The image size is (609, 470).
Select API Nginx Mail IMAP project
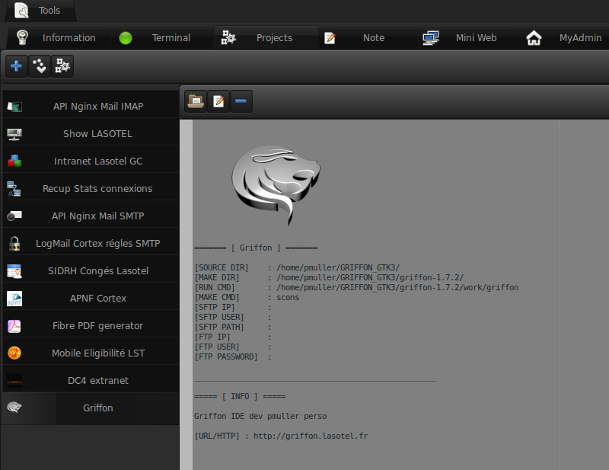coord(91,106)
